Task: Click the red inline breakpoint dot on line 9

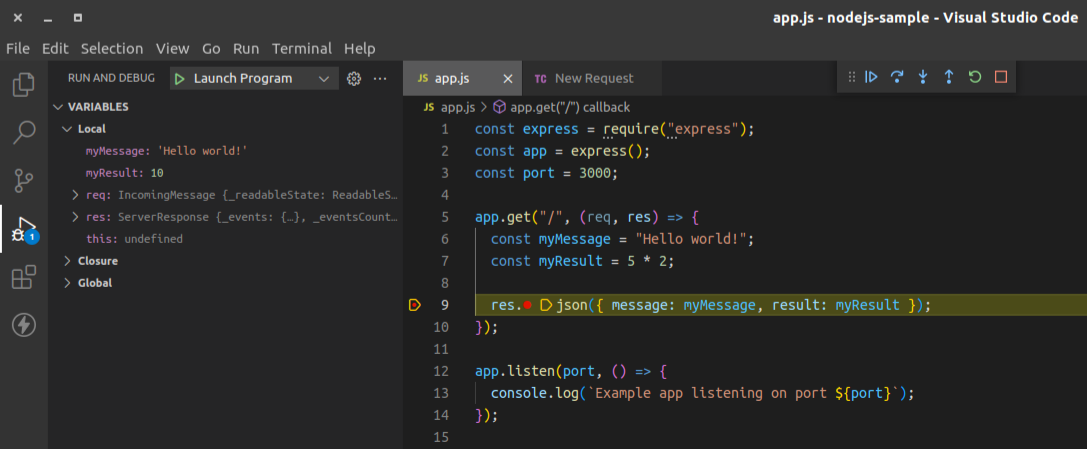Action: [528, 305]
